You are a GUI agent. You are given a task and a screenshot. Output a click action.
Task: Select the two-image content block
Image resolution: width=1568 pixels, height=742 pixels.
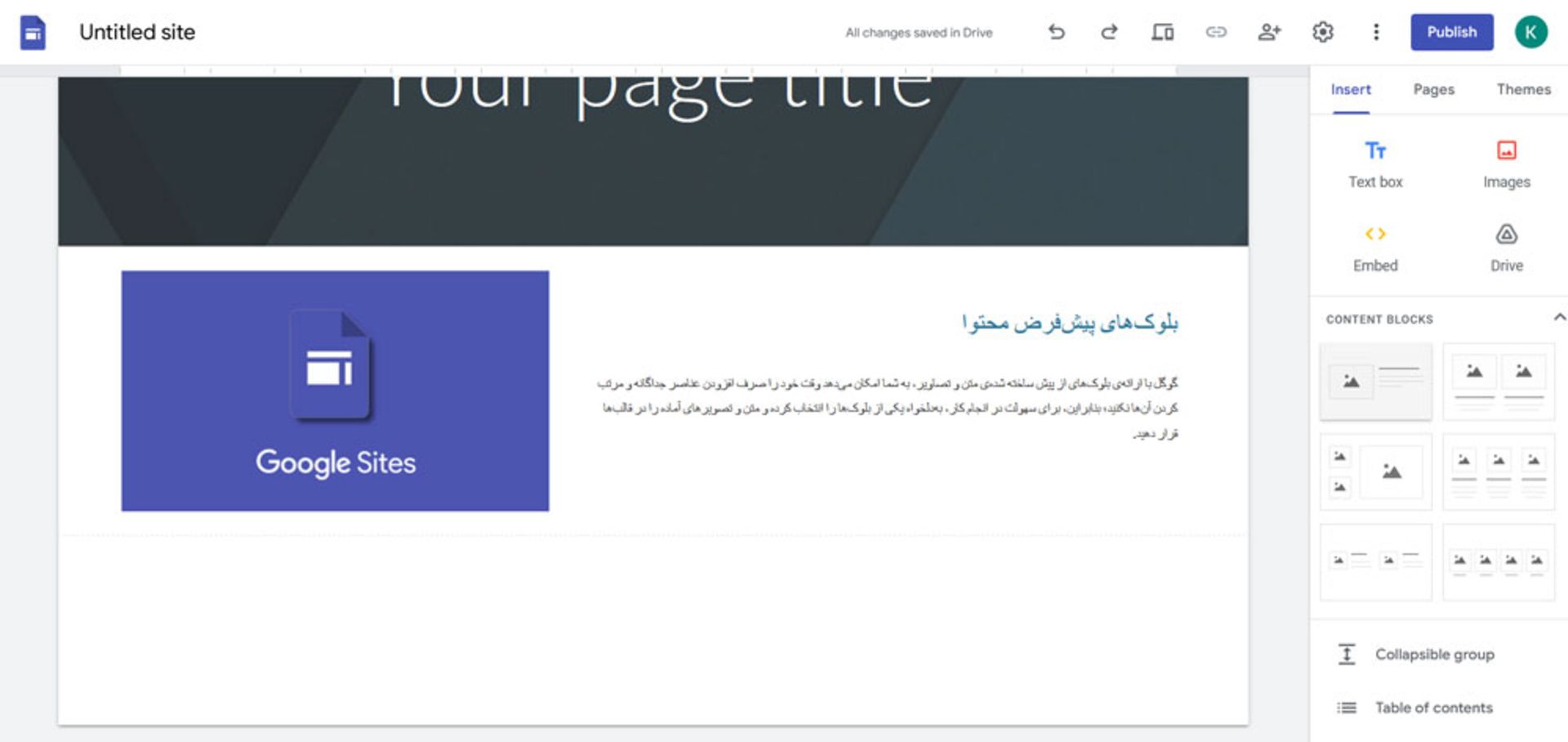(x=1499, y=382)
